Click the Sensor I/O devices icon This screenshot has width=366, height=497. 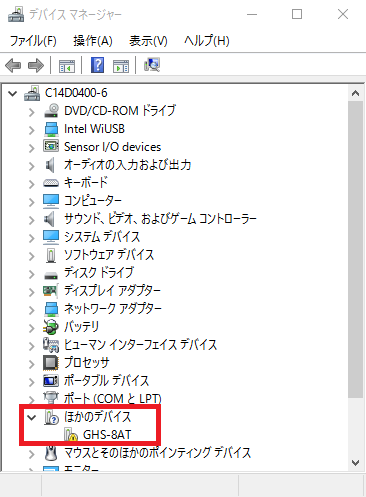pyautogui.click(x=51, y=147)
